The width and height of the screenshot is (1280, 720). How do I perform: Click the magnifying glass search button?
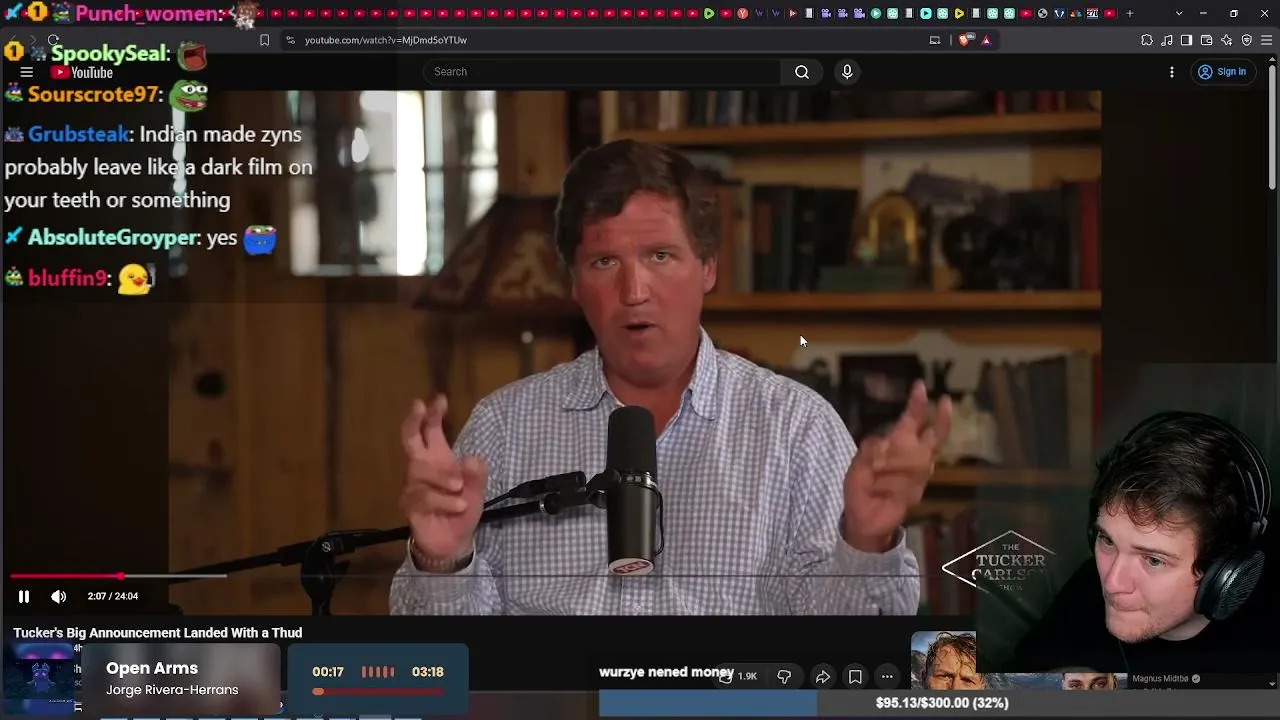point(802,72)
